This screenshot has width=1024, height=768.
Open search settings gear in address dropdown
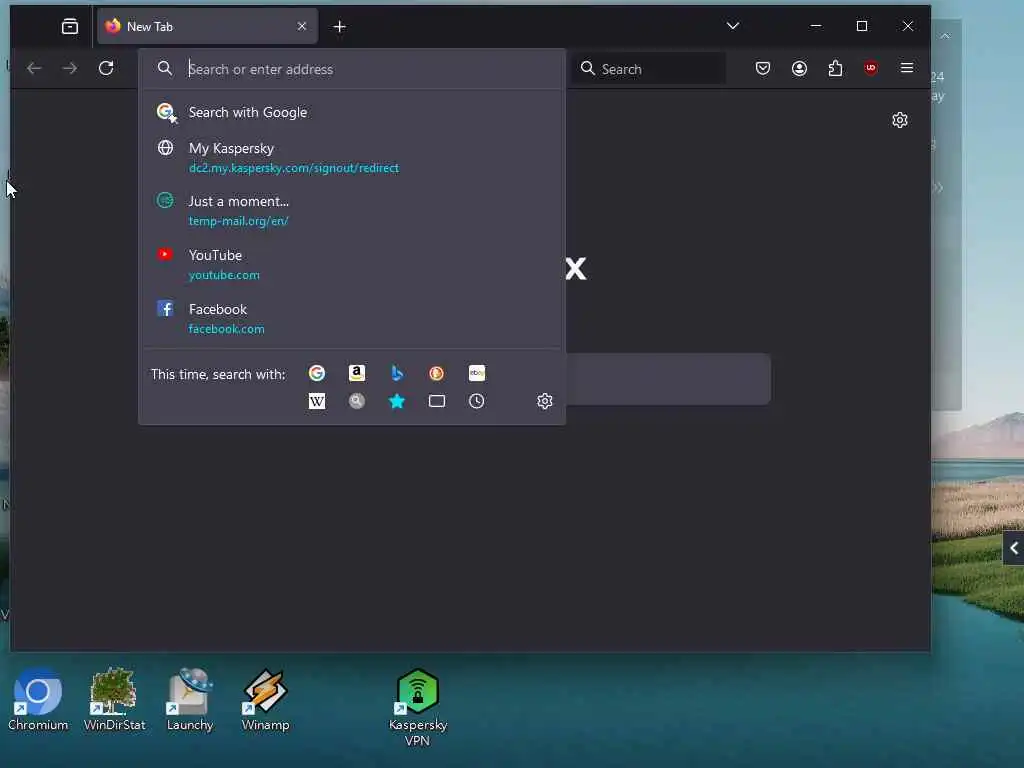click(x=545, y=401)
